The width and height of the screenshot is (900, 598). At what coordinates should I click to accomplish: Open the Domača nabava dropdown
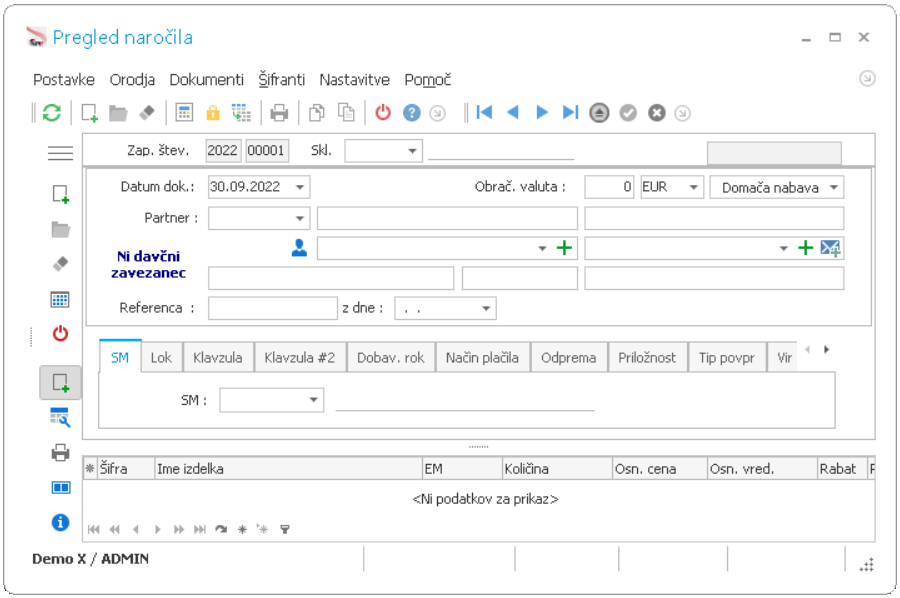point(833,187)
